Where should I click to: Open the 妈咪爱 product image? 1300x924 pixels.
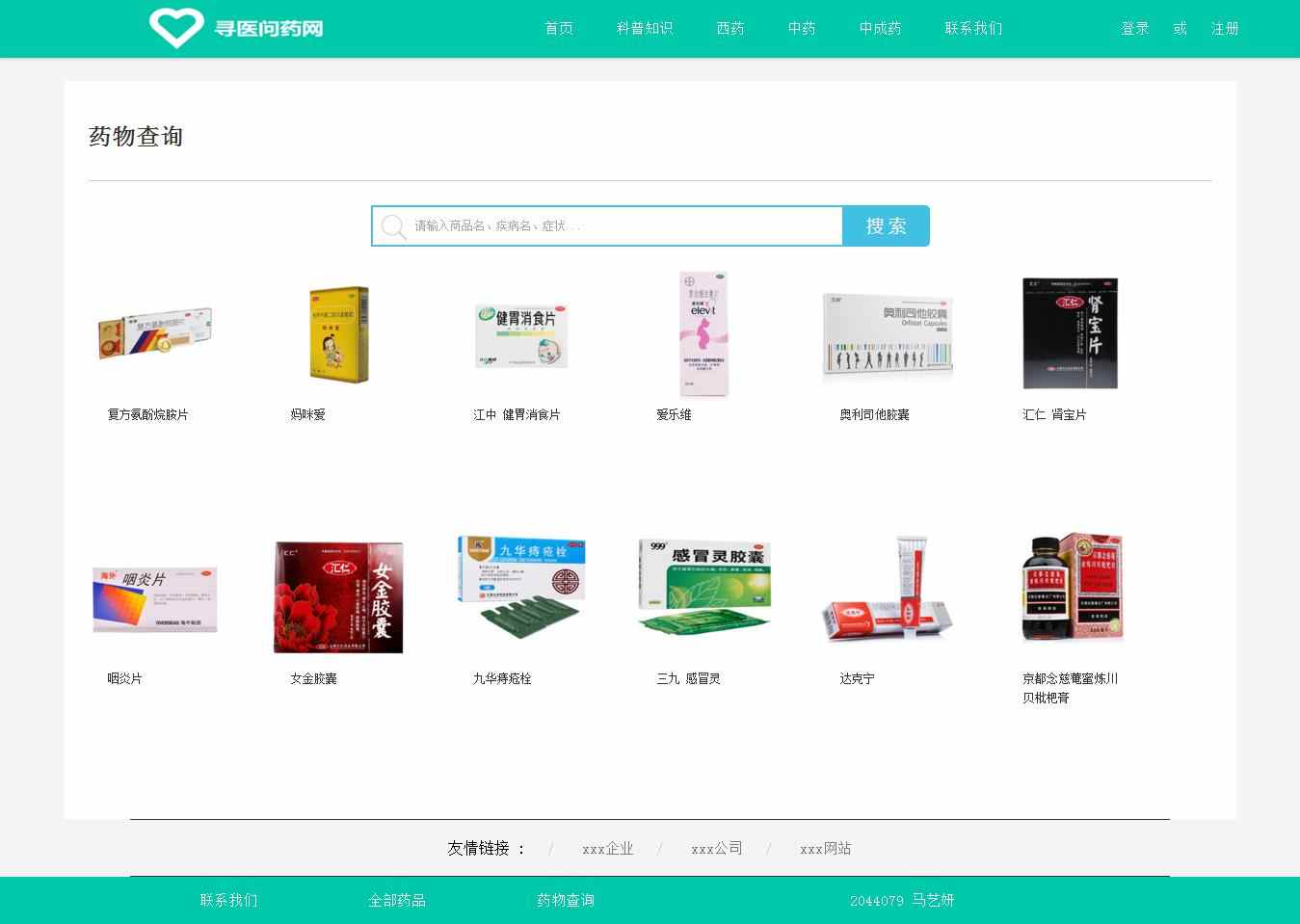pyautogui.click(x=338, y=334)
